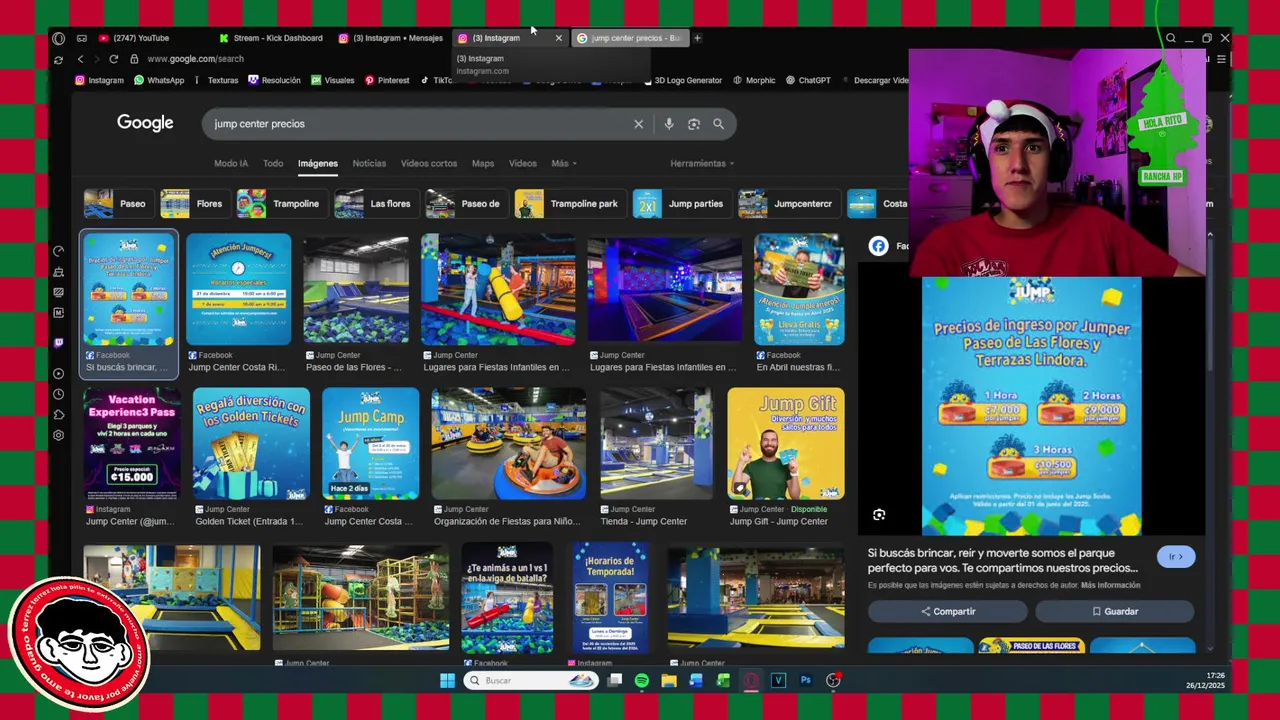
Task: Clear the Google search box X
Action: click(638, 124)
